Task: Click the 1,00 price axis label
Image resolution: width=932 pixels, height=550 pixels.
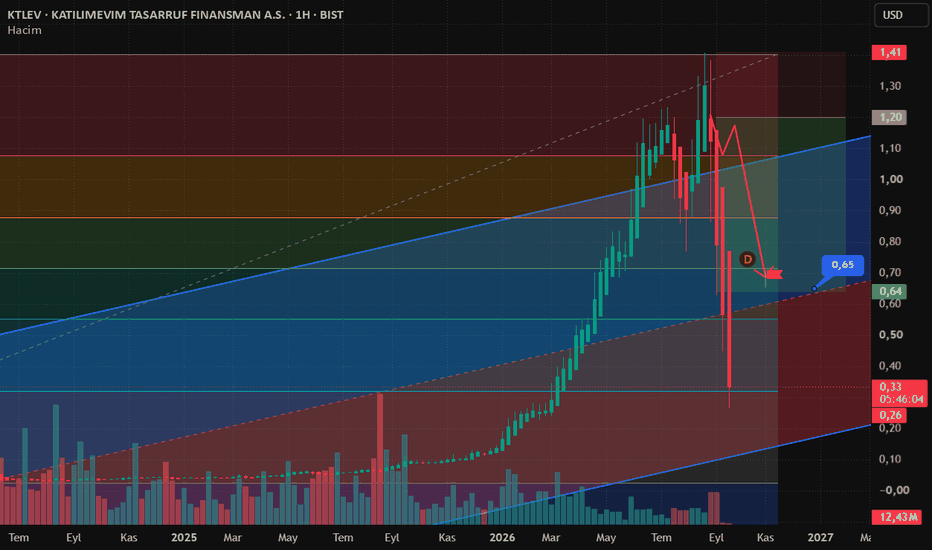Action: pos(891,179)
